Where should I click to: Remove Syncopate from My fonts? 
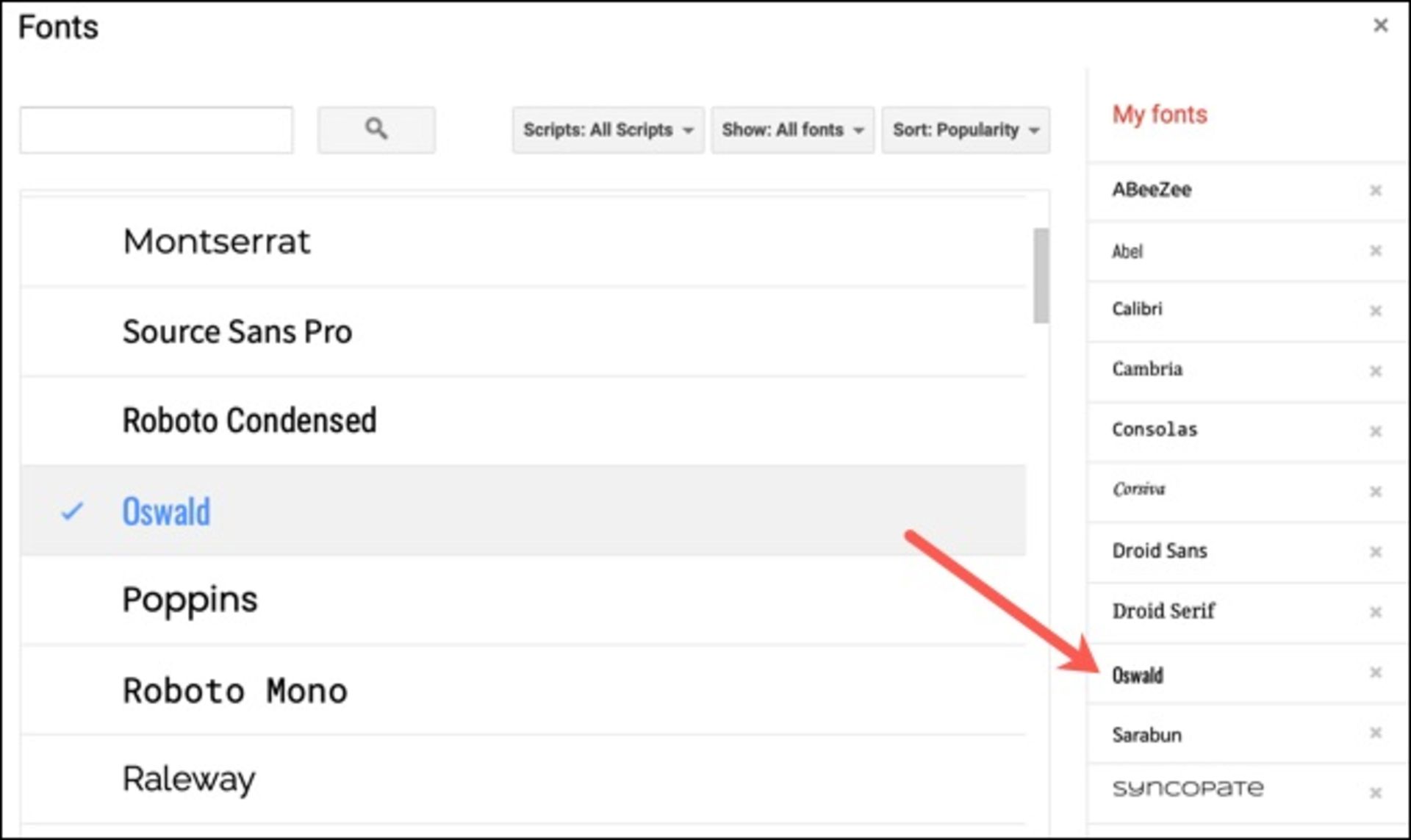click(1376, 793)
